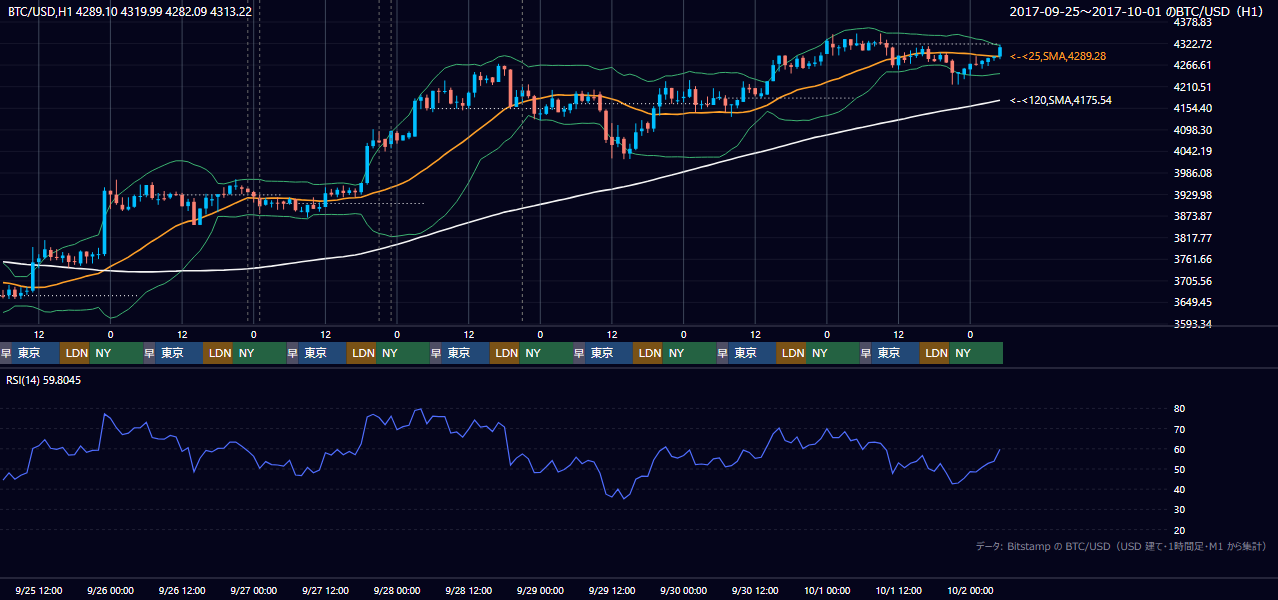The width and height of the screenshot is (1278, 600).
Task: Click the 9/25 12:00 time label
Action: pos(39,590)
